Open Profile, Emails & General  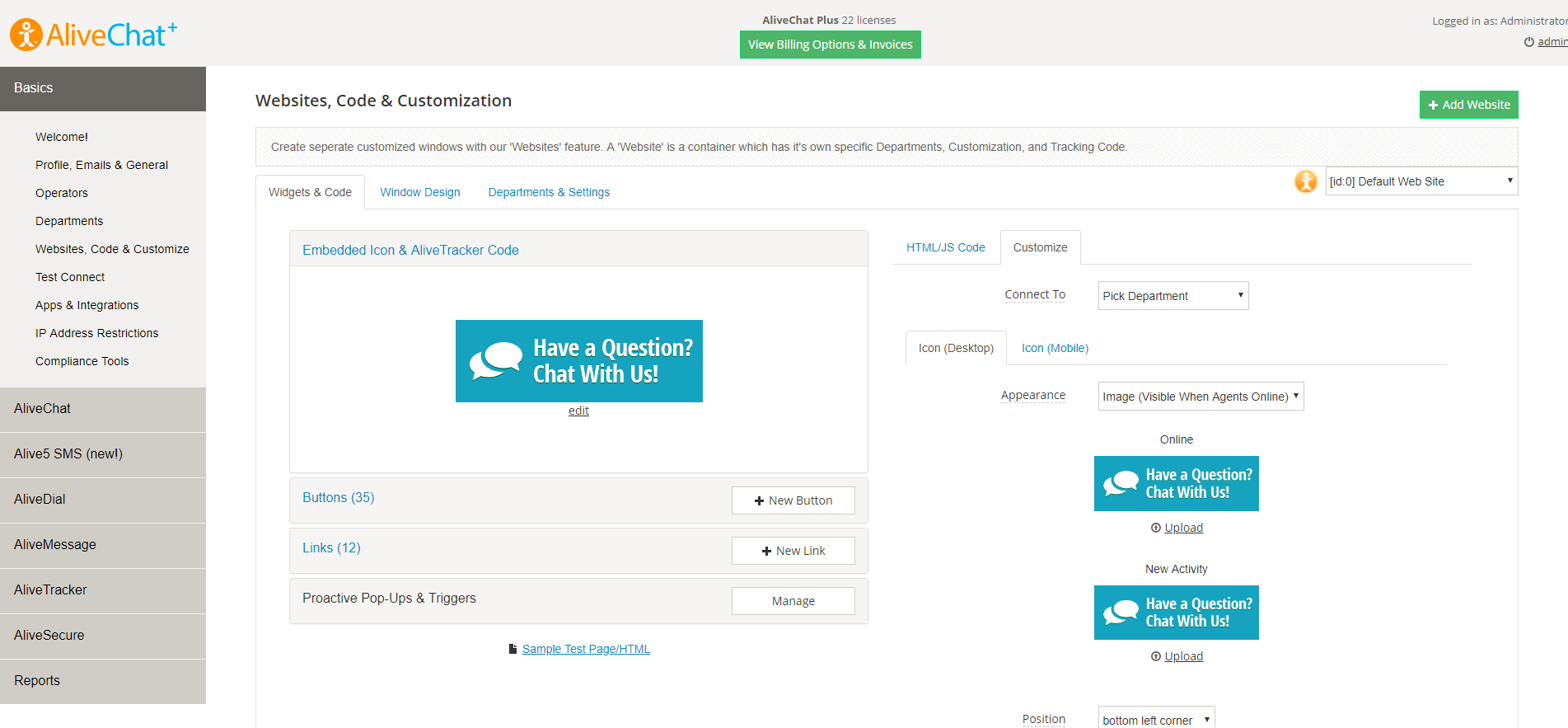pyautogui.click(x=101, y=165)
